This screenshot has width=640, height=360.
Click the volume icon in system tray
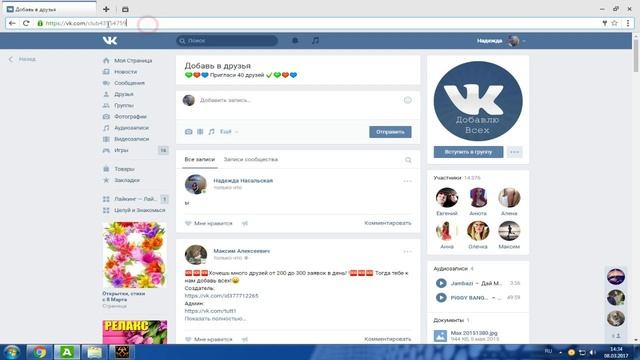point(593,352)
